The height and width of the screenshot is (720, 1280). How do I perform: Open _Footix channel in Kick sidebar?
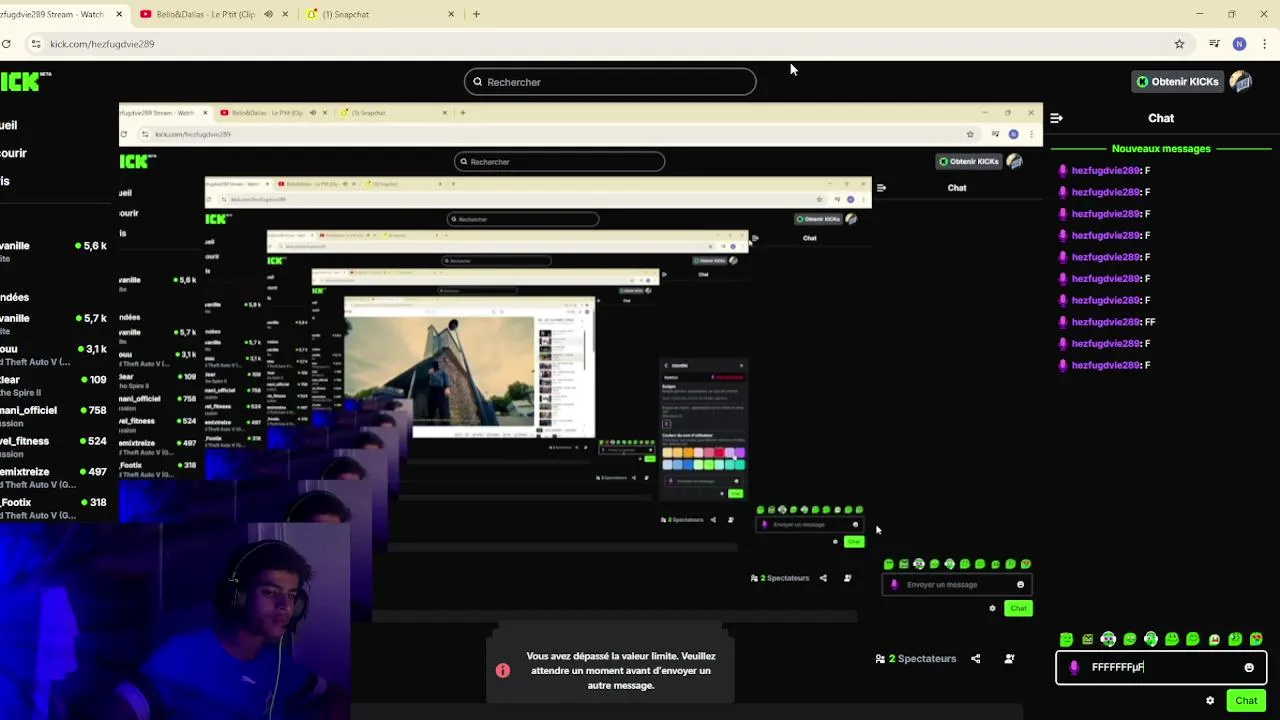pyautogui.click(x=53, y=508)
